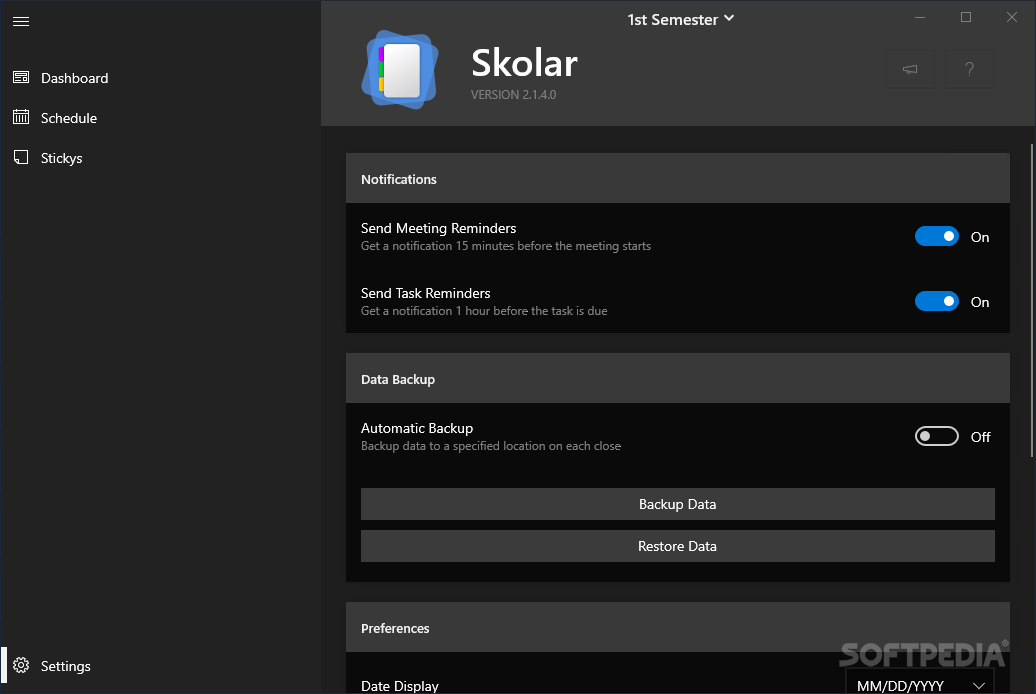This screenshot has height=694, width=1036.
Task: Click the Settings gear icon
Action: tap(21, 665)
